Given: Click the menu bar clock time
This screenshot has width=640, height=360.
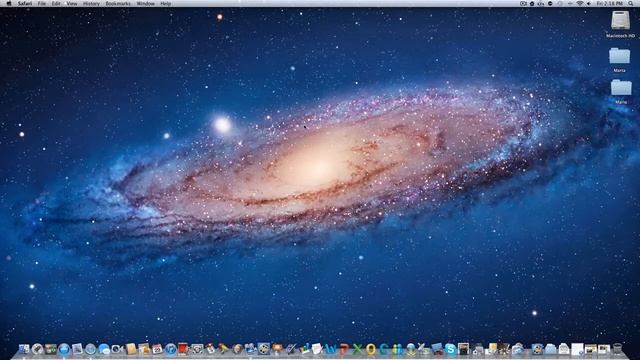Looking at the screenshot, I should click(609, 3).
